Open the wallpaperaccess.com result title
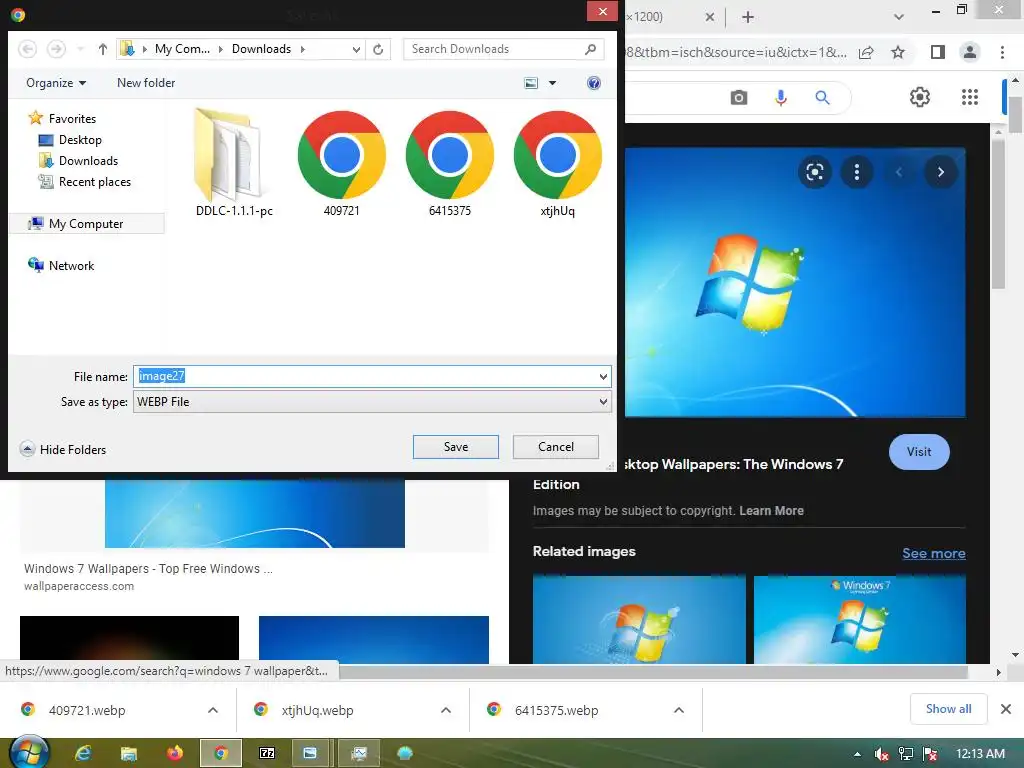The image size is (1024, 768). (x=148, y=568)
